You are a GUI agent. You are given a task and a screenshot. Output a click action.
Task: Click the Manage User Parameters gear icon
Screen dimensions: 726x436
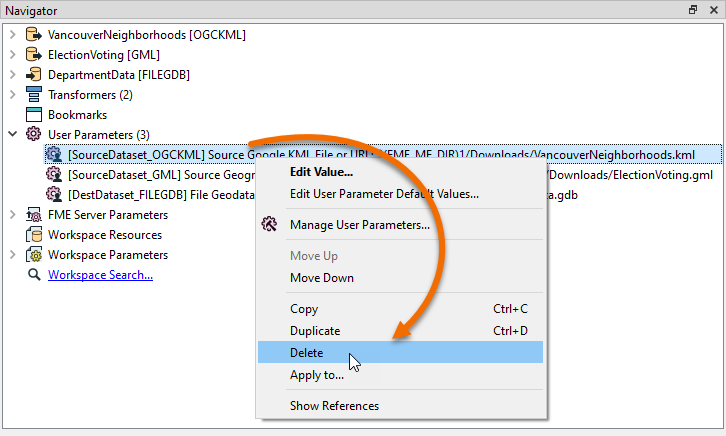point(269,225)
